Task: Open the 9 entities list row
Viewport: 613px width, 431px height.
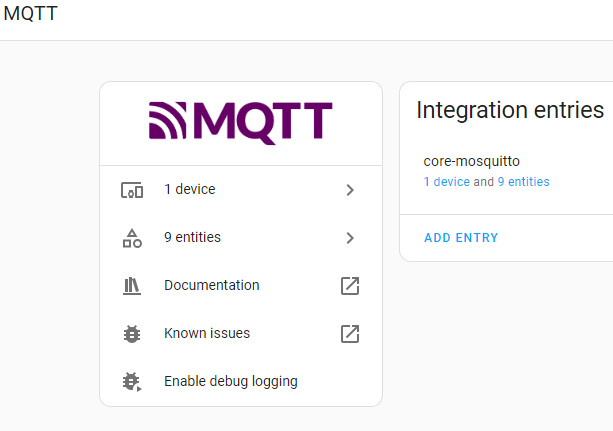Action: [x=241, y=238]
